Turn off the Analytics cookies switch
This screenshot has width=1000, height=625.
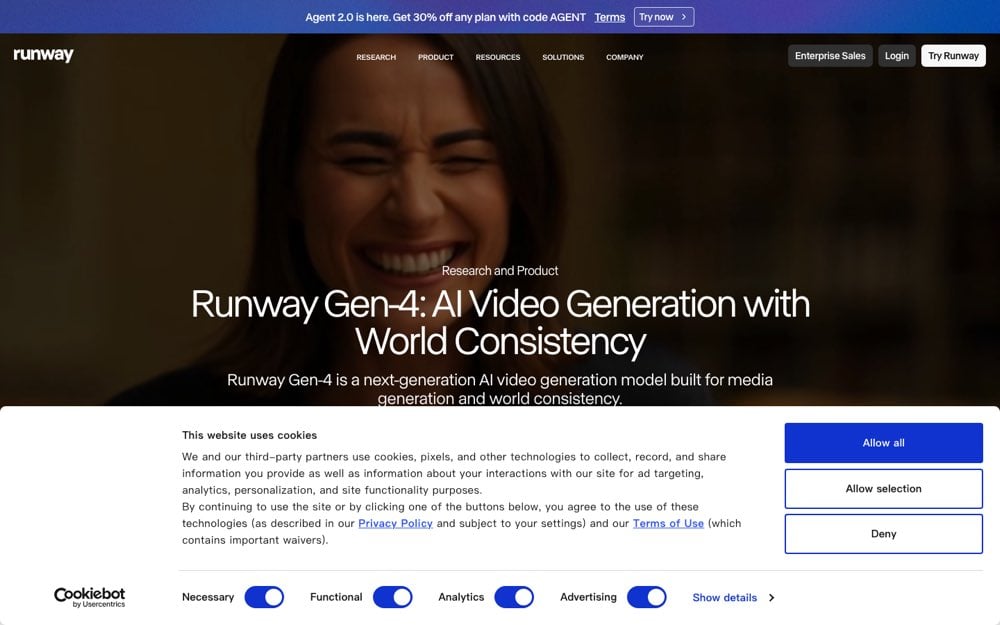coord(514,598)
